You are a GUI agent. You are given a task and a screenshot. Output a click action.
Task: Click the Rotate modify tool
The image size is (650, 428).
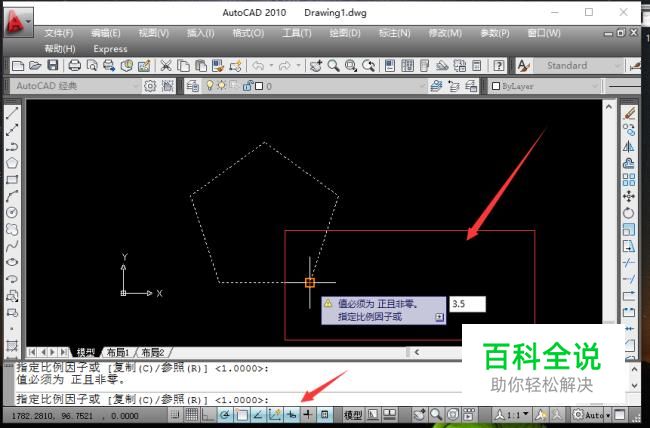point(629,213)
